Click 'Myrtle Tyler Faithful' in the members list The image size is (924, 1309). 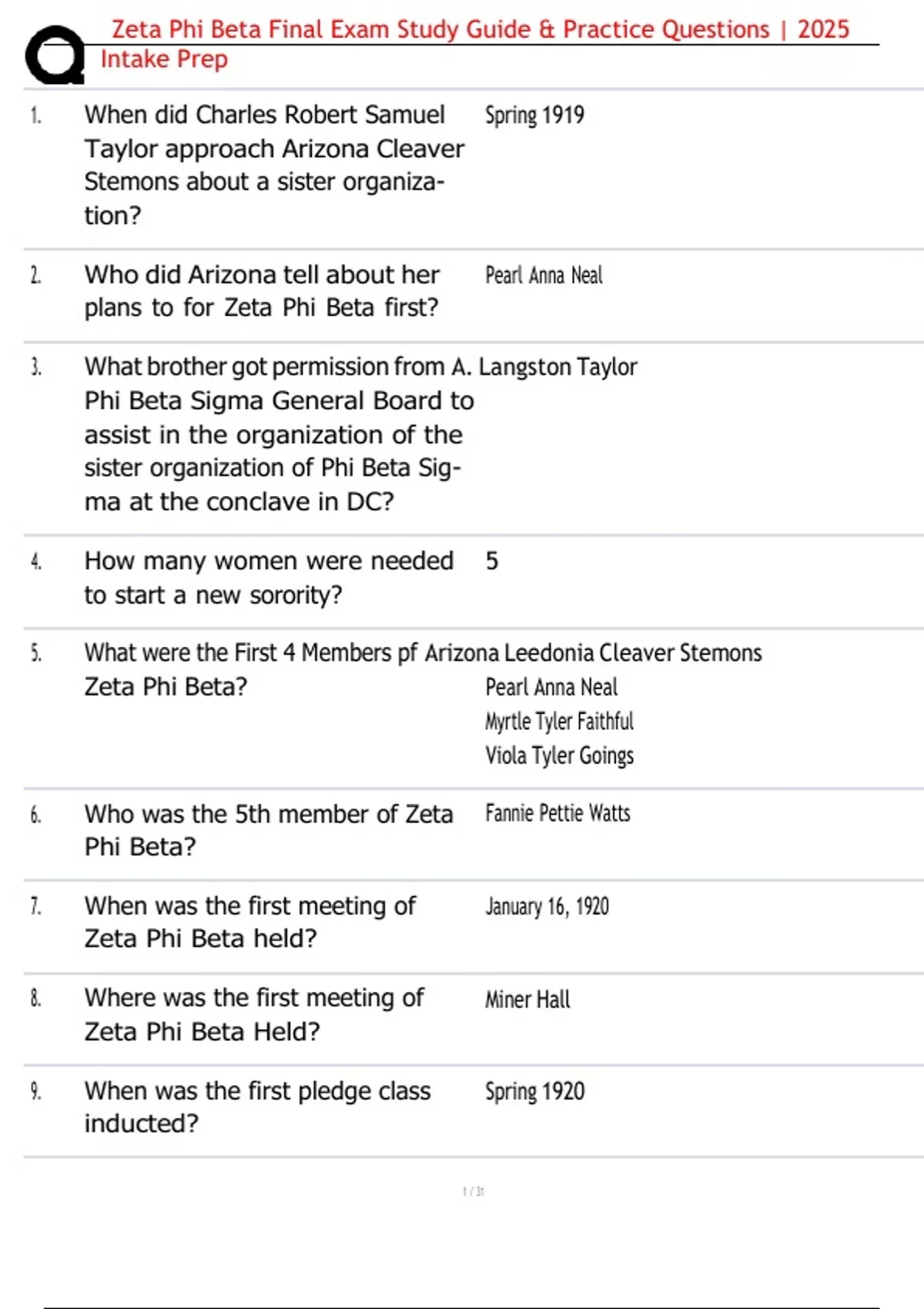click(559, 721)
